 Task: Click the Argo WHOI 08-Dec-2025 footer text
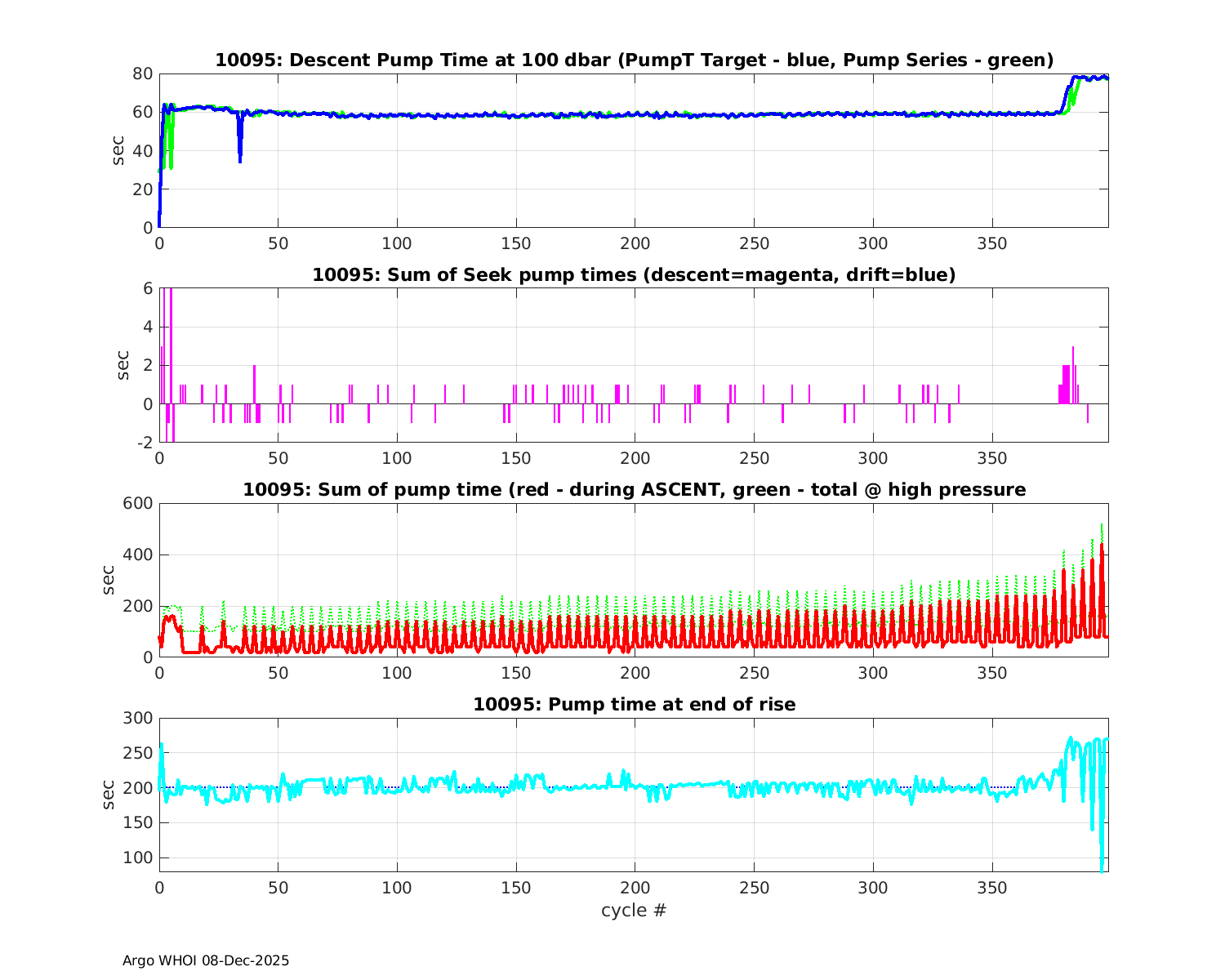(206, 960)
